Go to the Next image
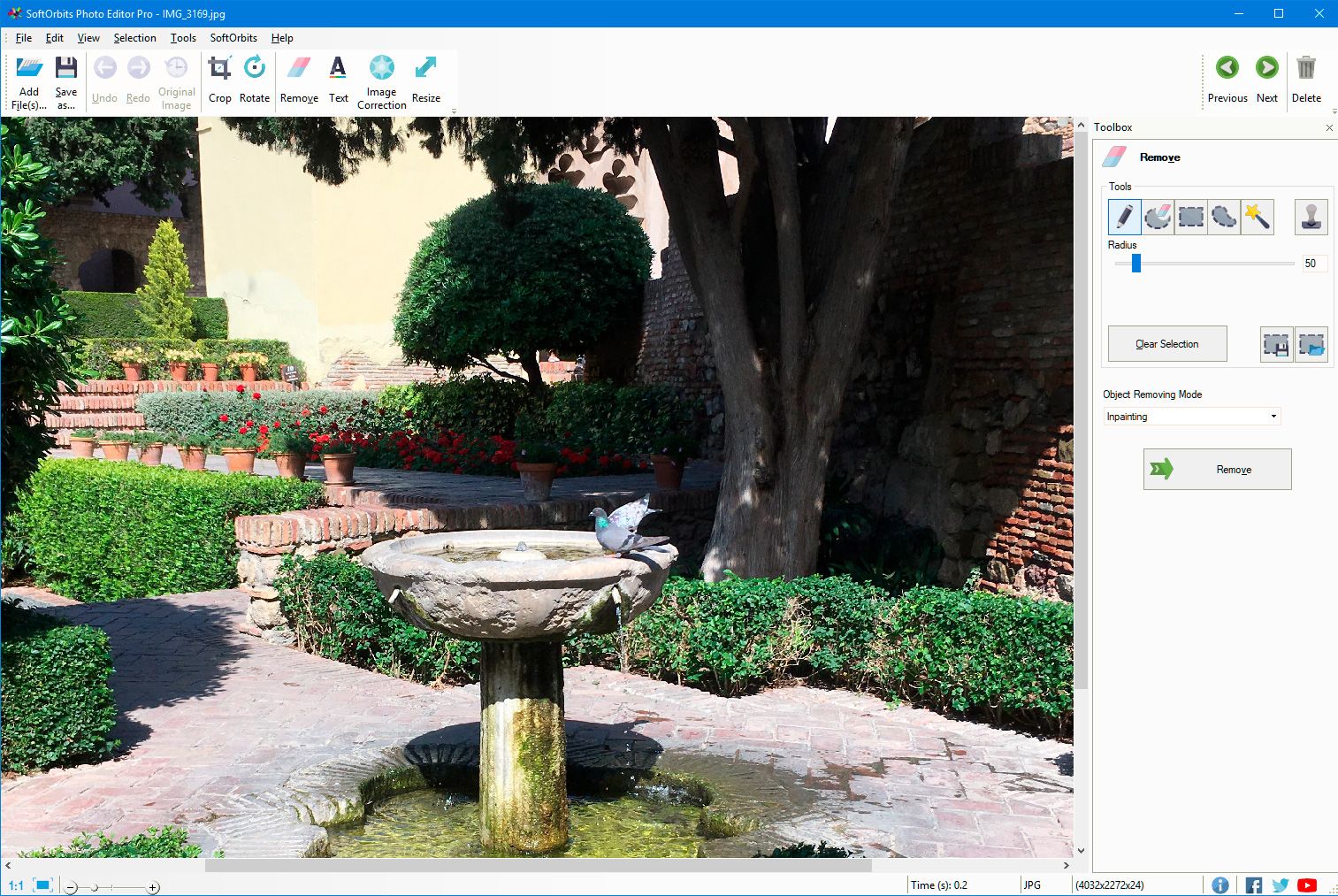 pos(1266,80)
